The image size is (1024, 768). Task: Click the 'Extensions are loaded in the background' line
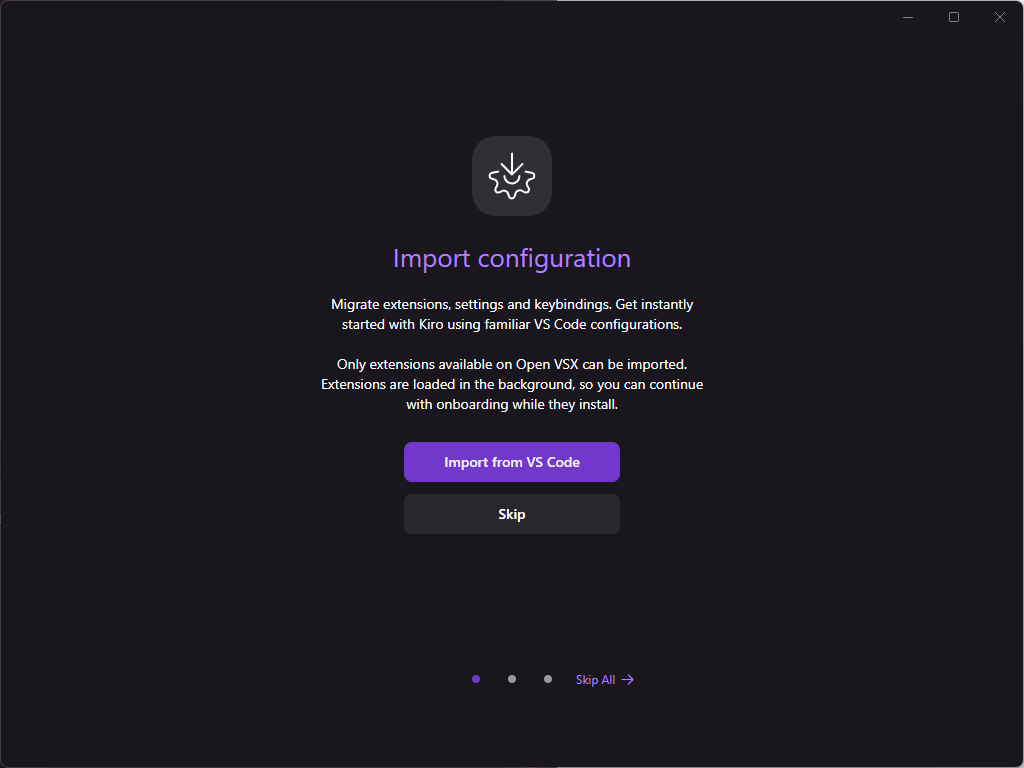point(512,384)
